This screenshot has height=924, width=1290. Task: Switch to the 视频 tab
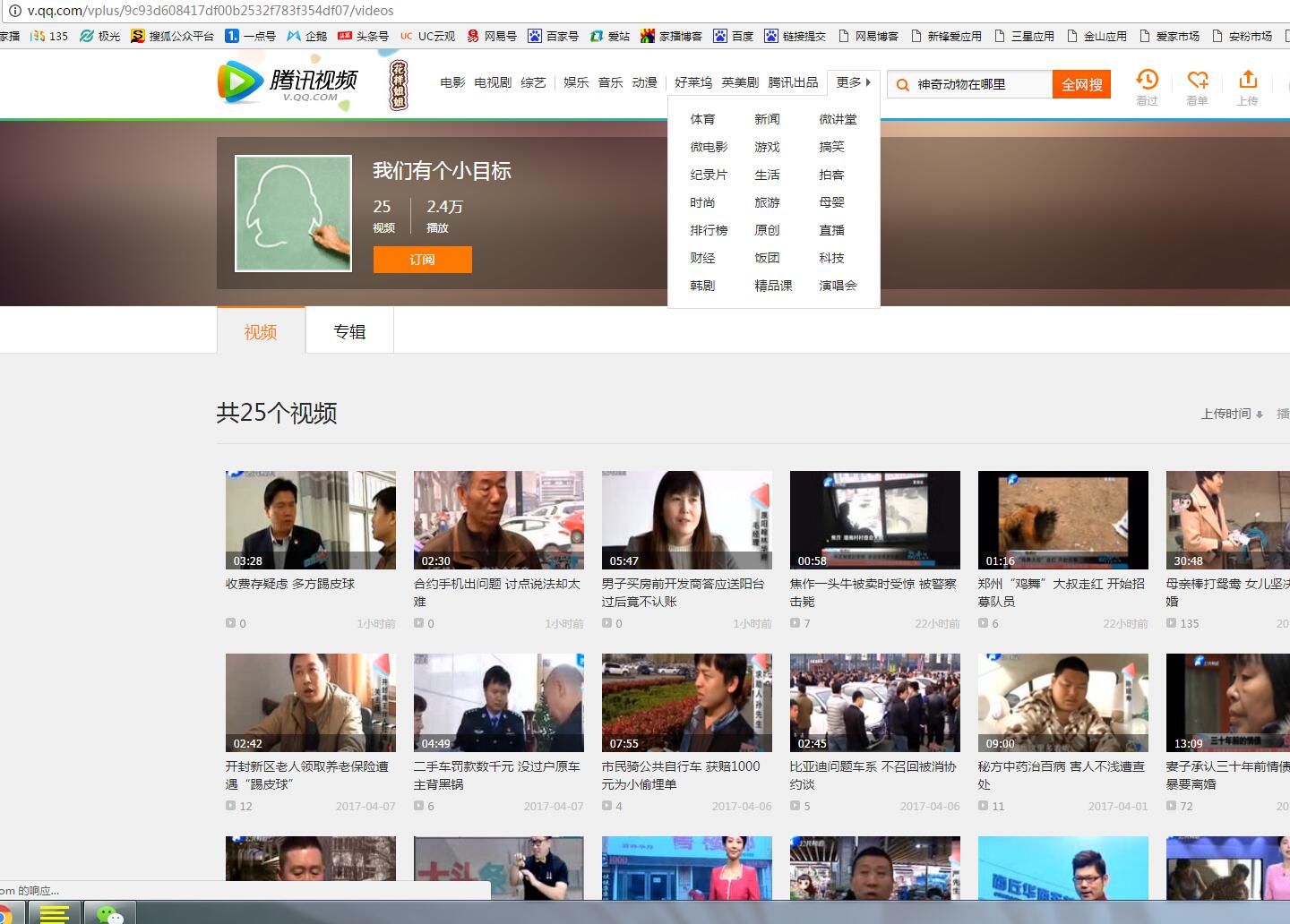tap(261, 331)
